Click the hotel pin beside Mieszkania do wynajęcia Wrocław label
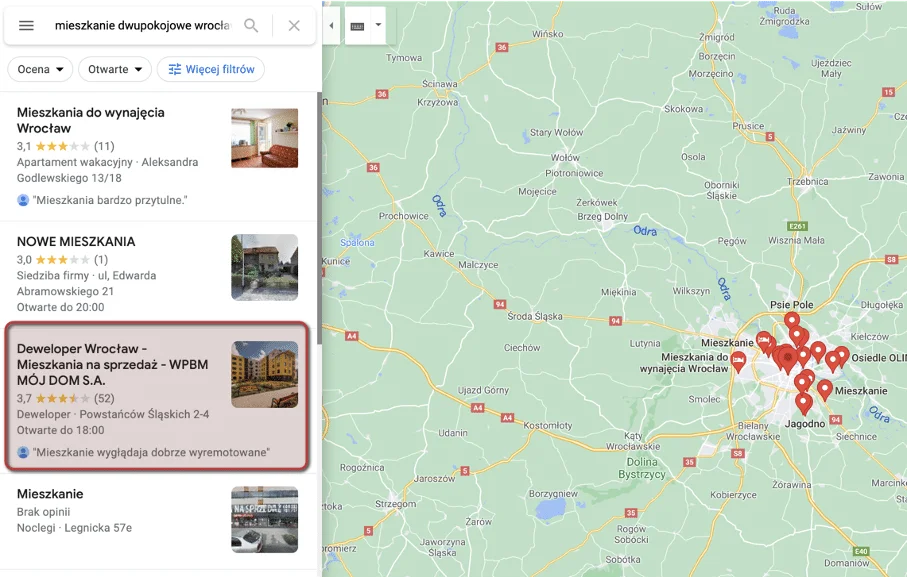The height and width of the screenshot is (578, 908). (x=738, y=361)
